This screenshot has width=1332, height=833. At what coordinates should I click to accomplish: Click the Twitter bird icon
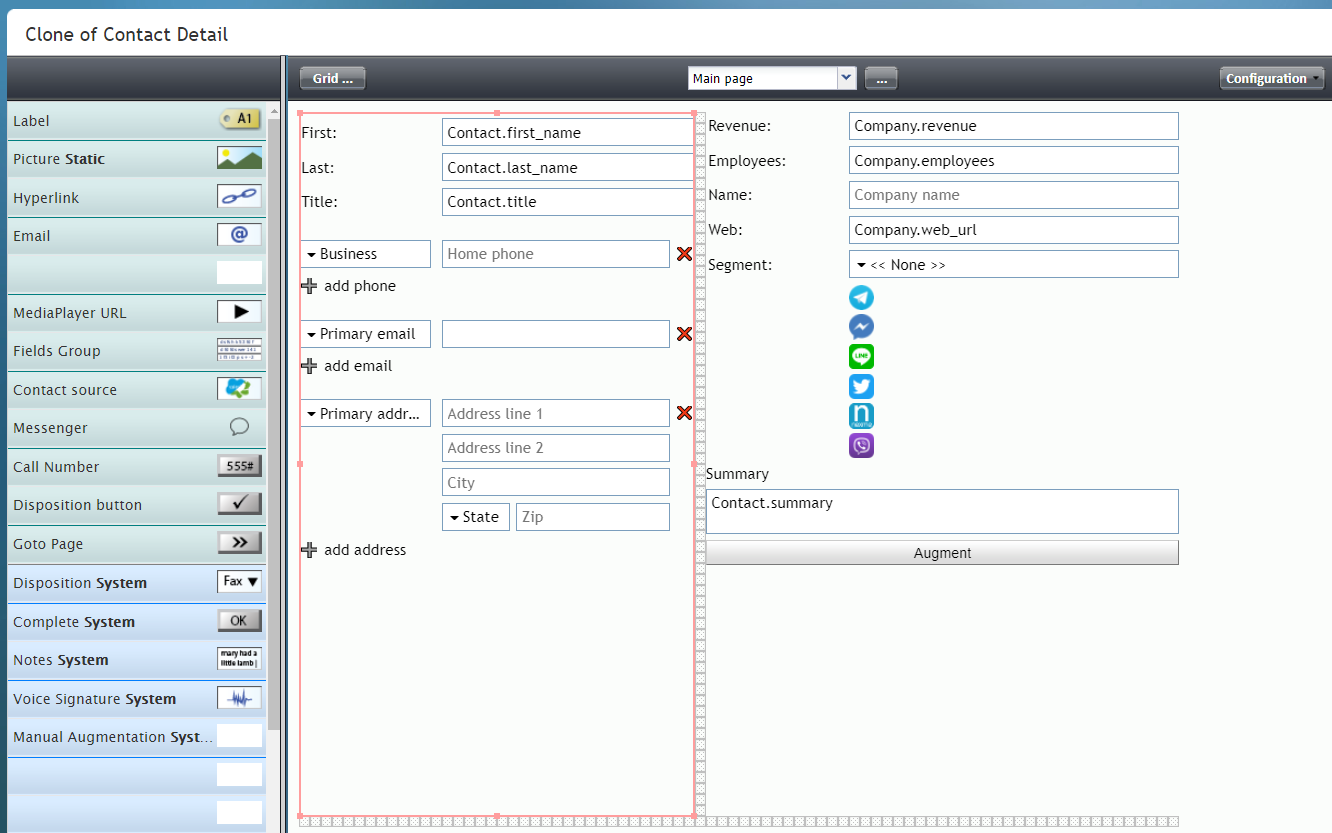(x=861, y=386)
